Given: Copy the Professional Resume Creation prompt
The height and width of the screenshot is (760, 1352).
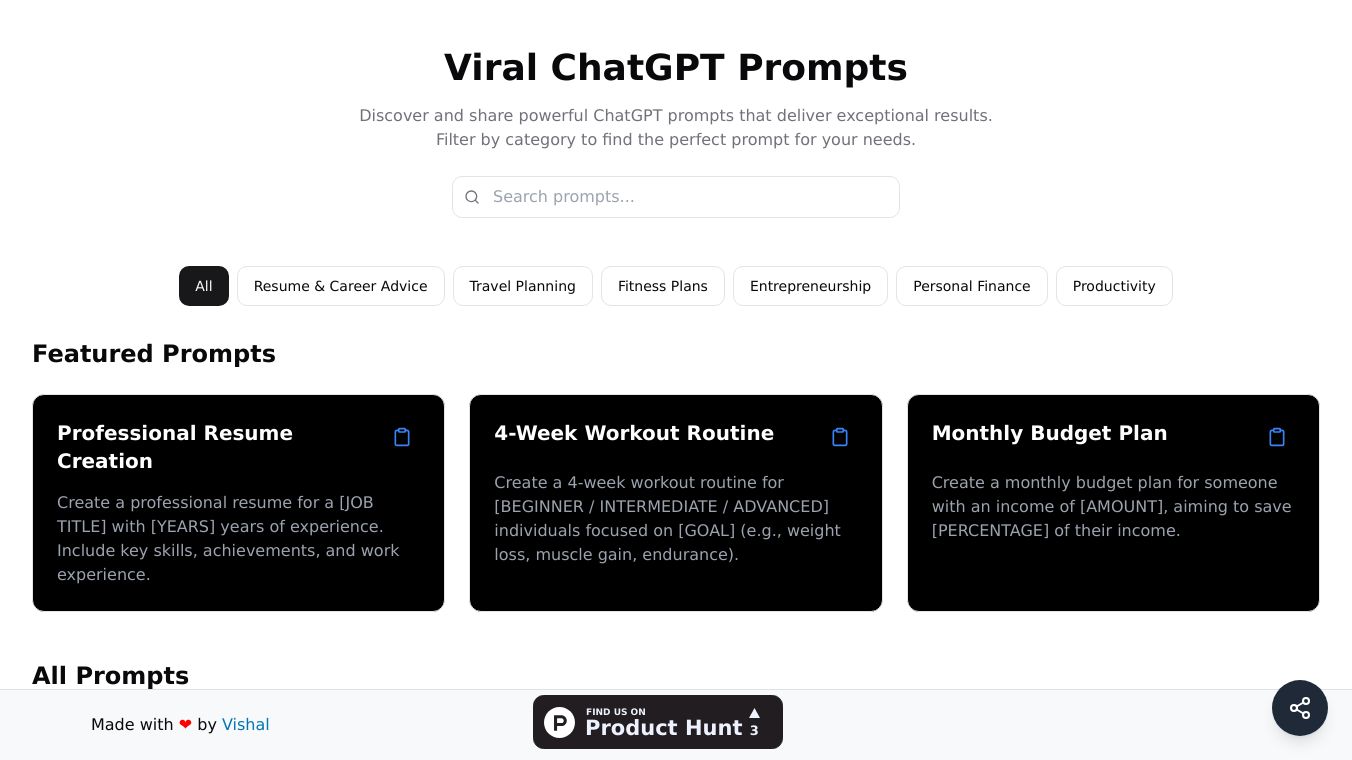Looking at the screenshot, I should click(x=402, y=437).
